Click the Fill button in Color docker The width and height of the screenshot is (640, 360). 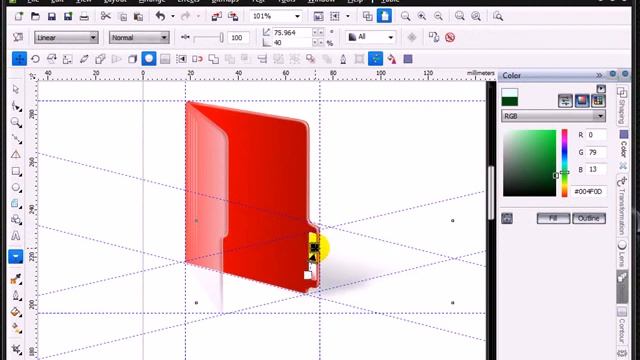pos(553,218)
